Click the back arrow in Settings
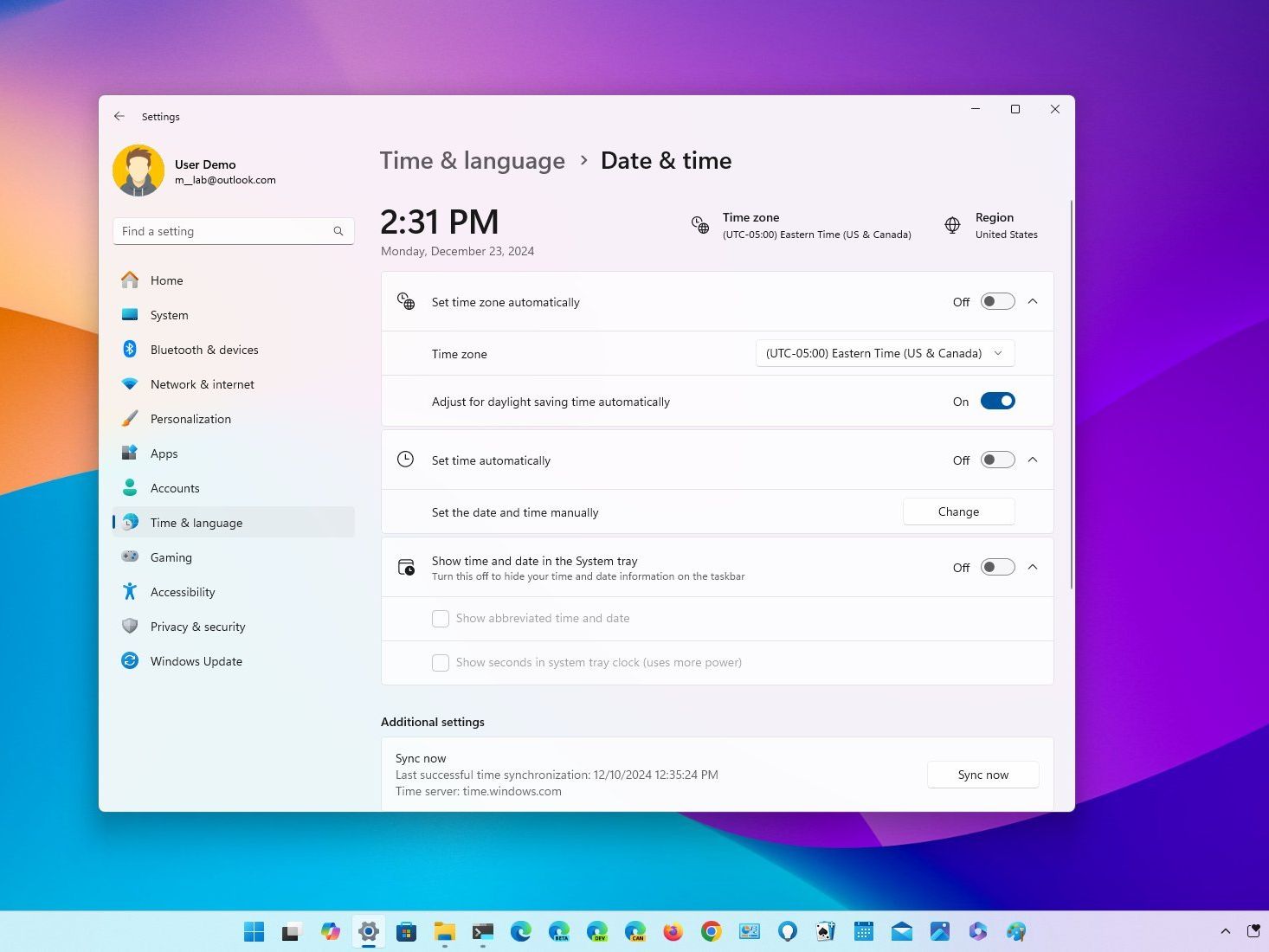 click(119, 116)
